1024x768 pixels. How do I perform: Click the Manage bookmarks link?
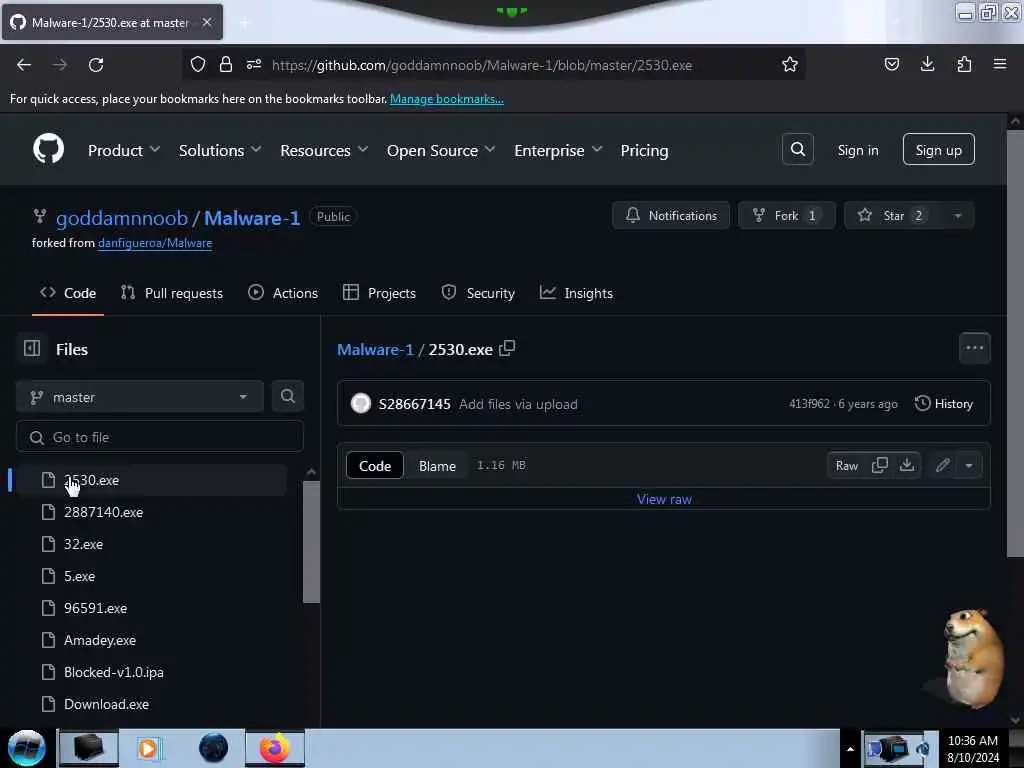(x=447, y=99)
